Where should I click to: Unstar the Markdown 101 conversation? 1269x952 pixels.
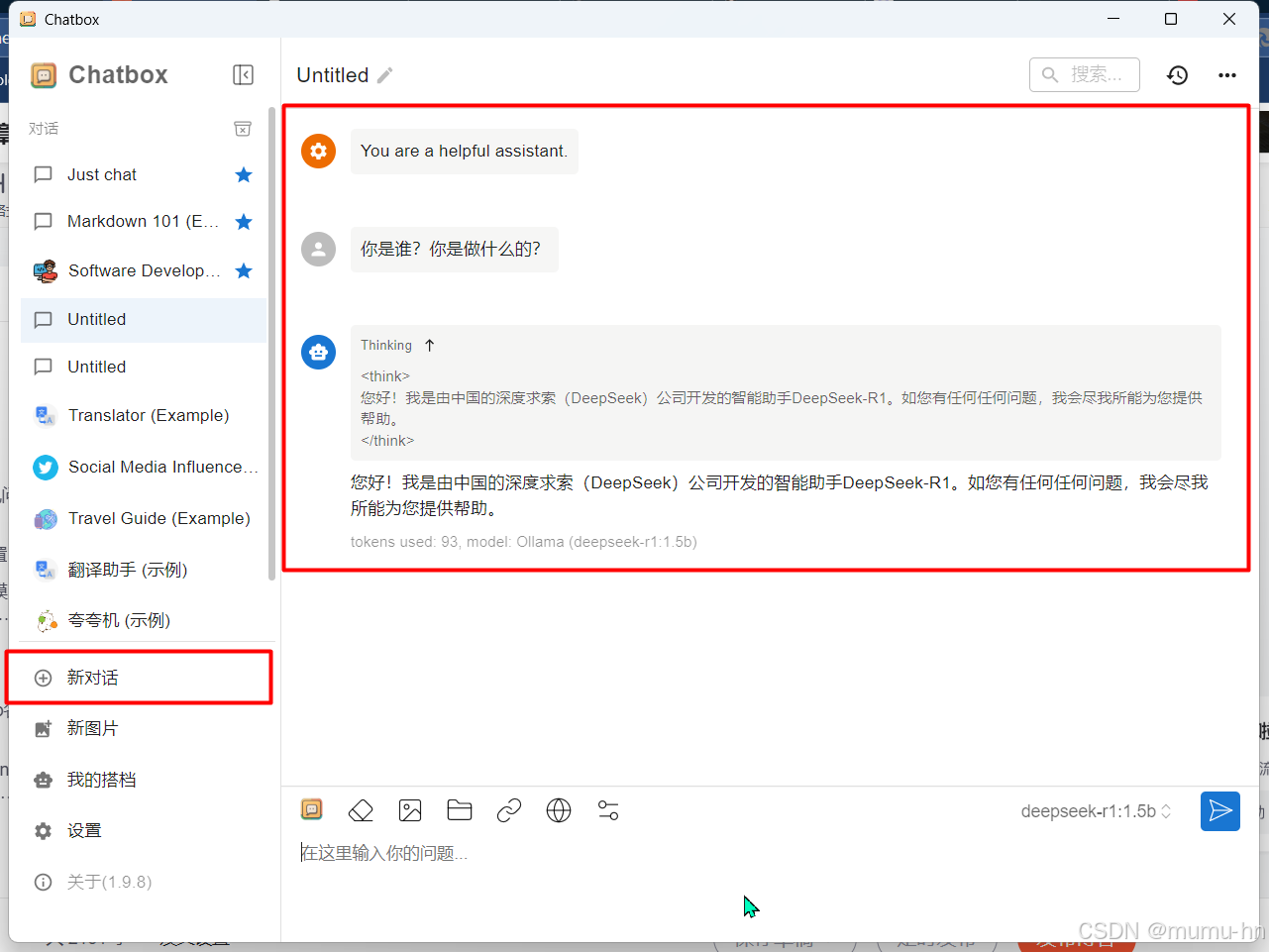(244, 222)
